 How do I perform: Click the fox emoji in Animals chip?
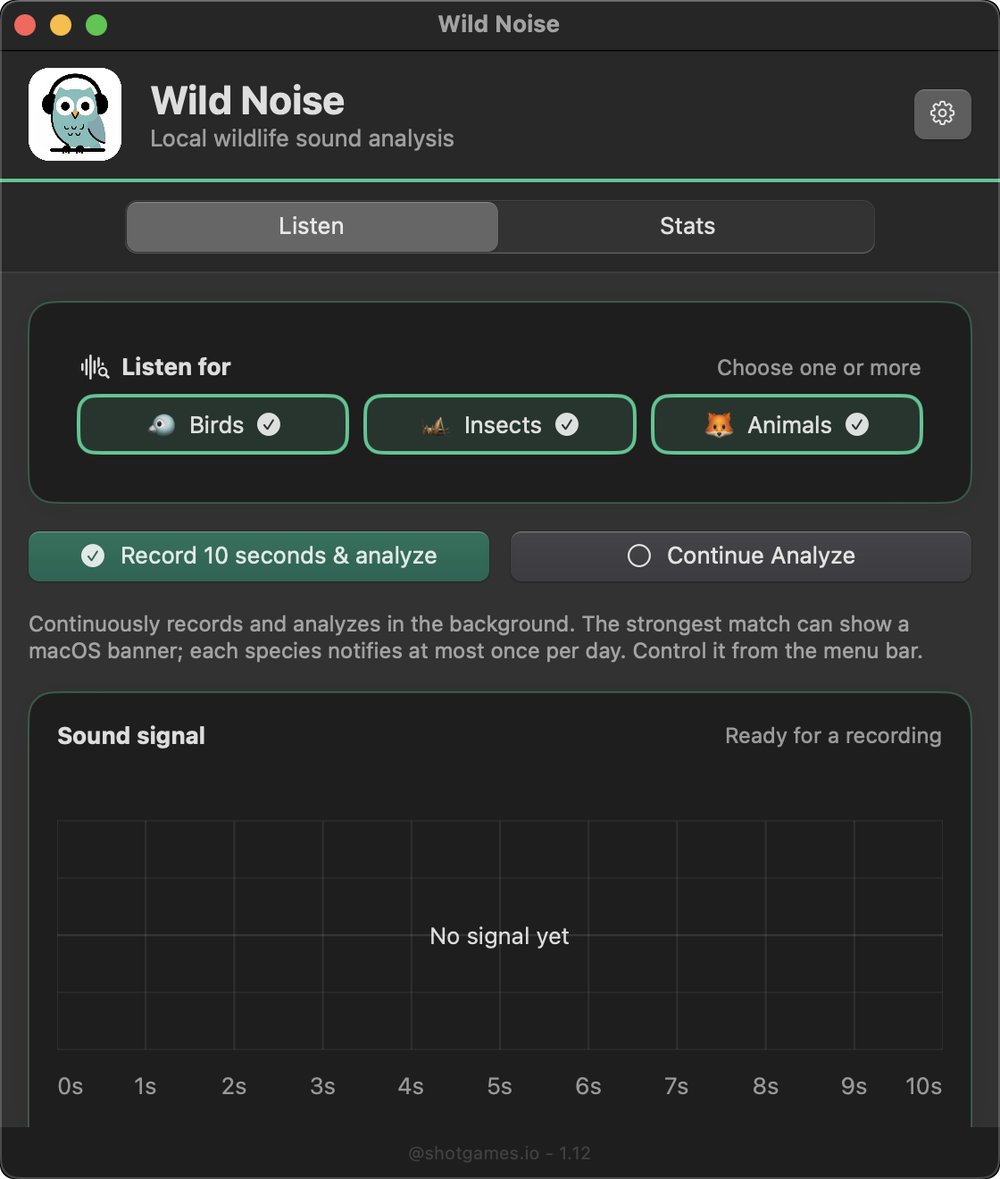pyautogui.click(x=719, y=425)
